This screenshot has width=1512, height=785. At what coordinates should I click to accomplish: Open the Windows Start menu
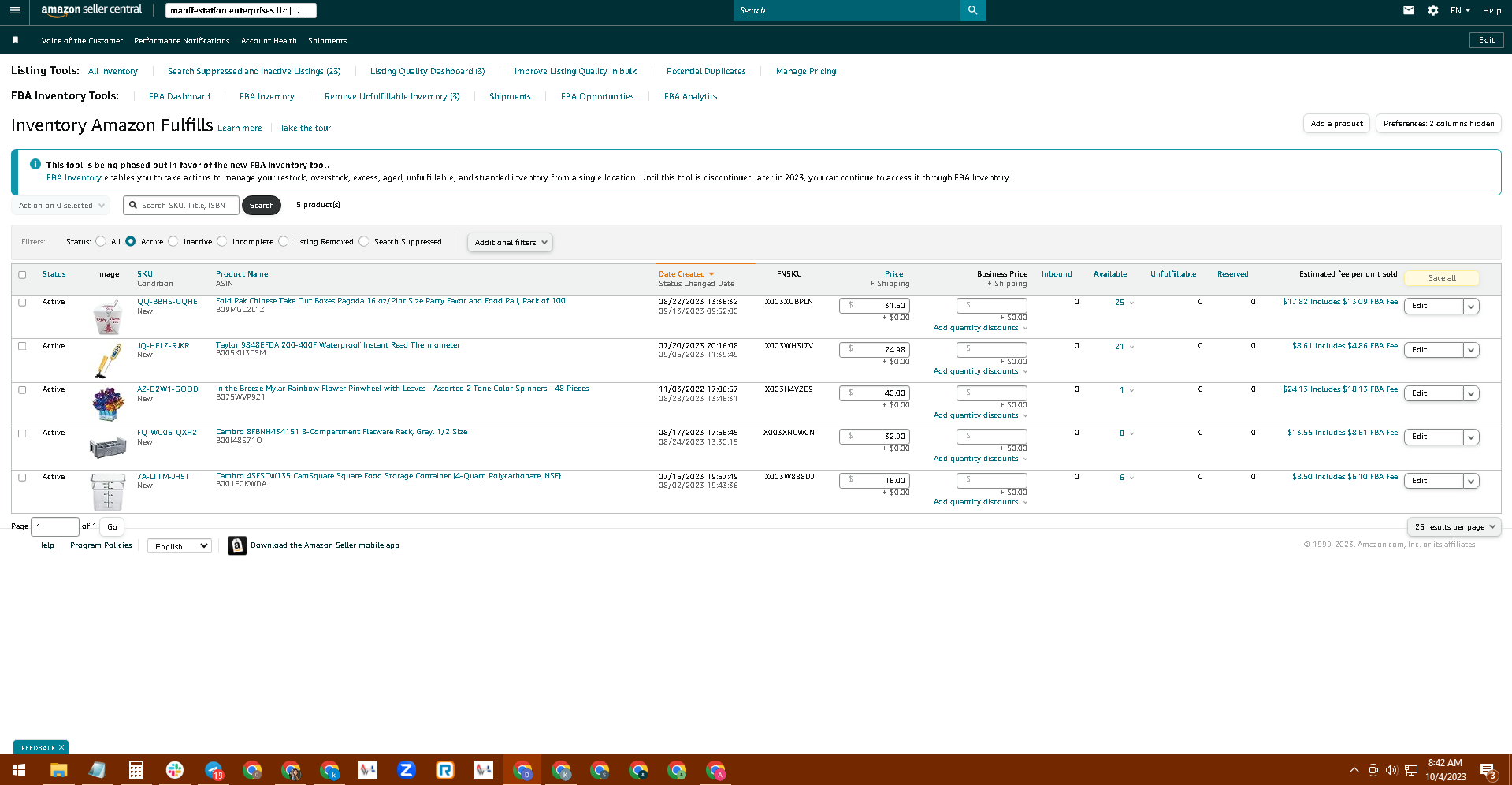click(x=19, y=770)
